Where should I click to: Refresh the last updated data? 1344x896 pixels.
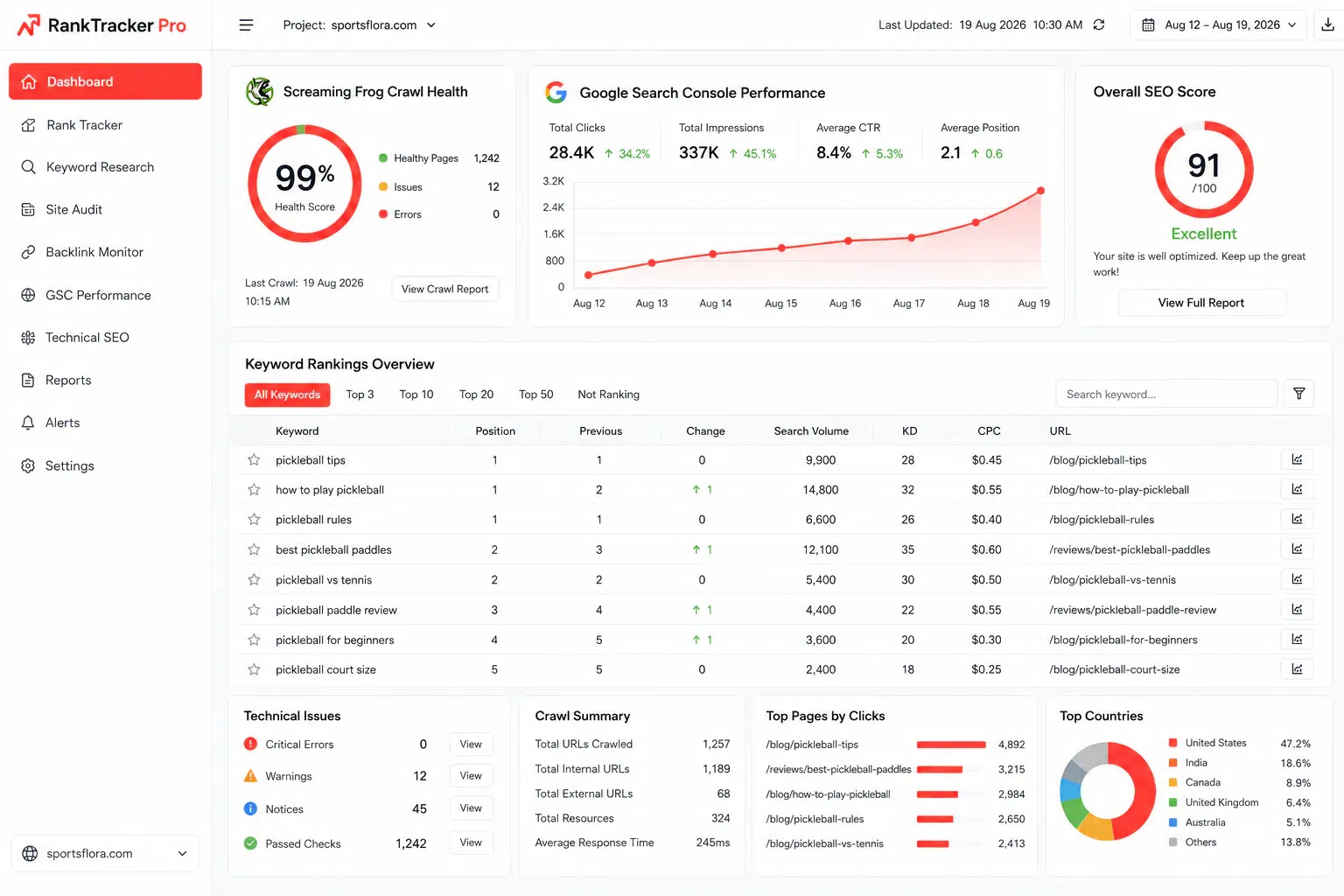click(1099, 25)
